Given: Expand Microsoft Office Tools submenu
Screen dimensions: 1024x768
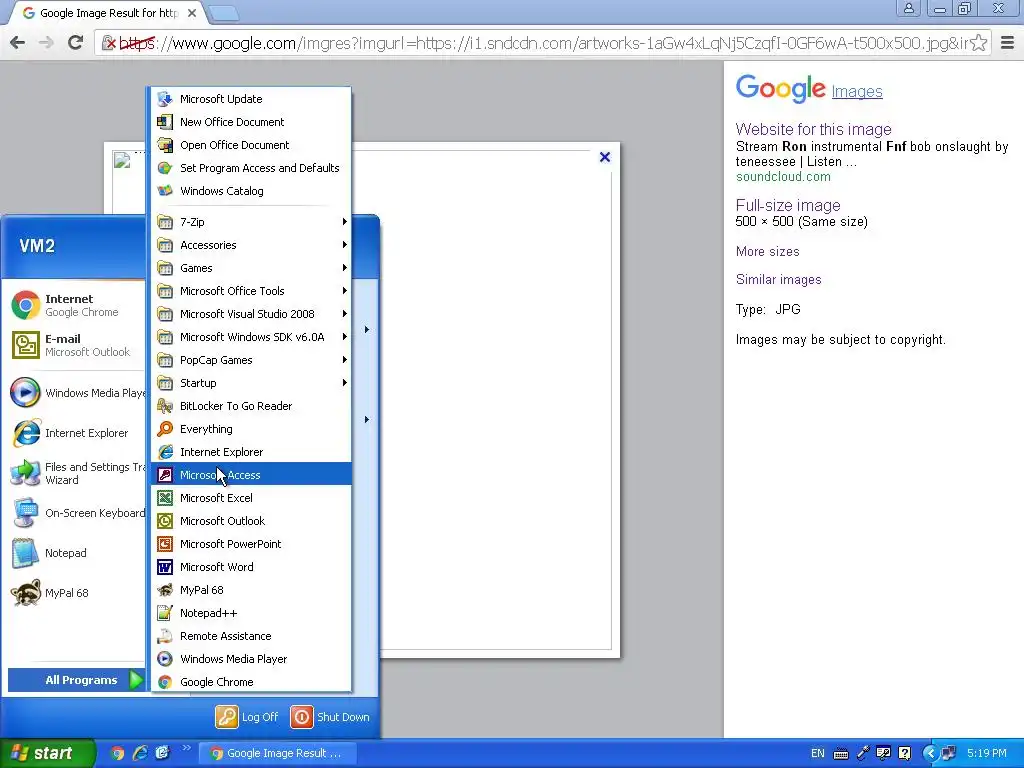Looking at the screenshot, I should [251, 291].
